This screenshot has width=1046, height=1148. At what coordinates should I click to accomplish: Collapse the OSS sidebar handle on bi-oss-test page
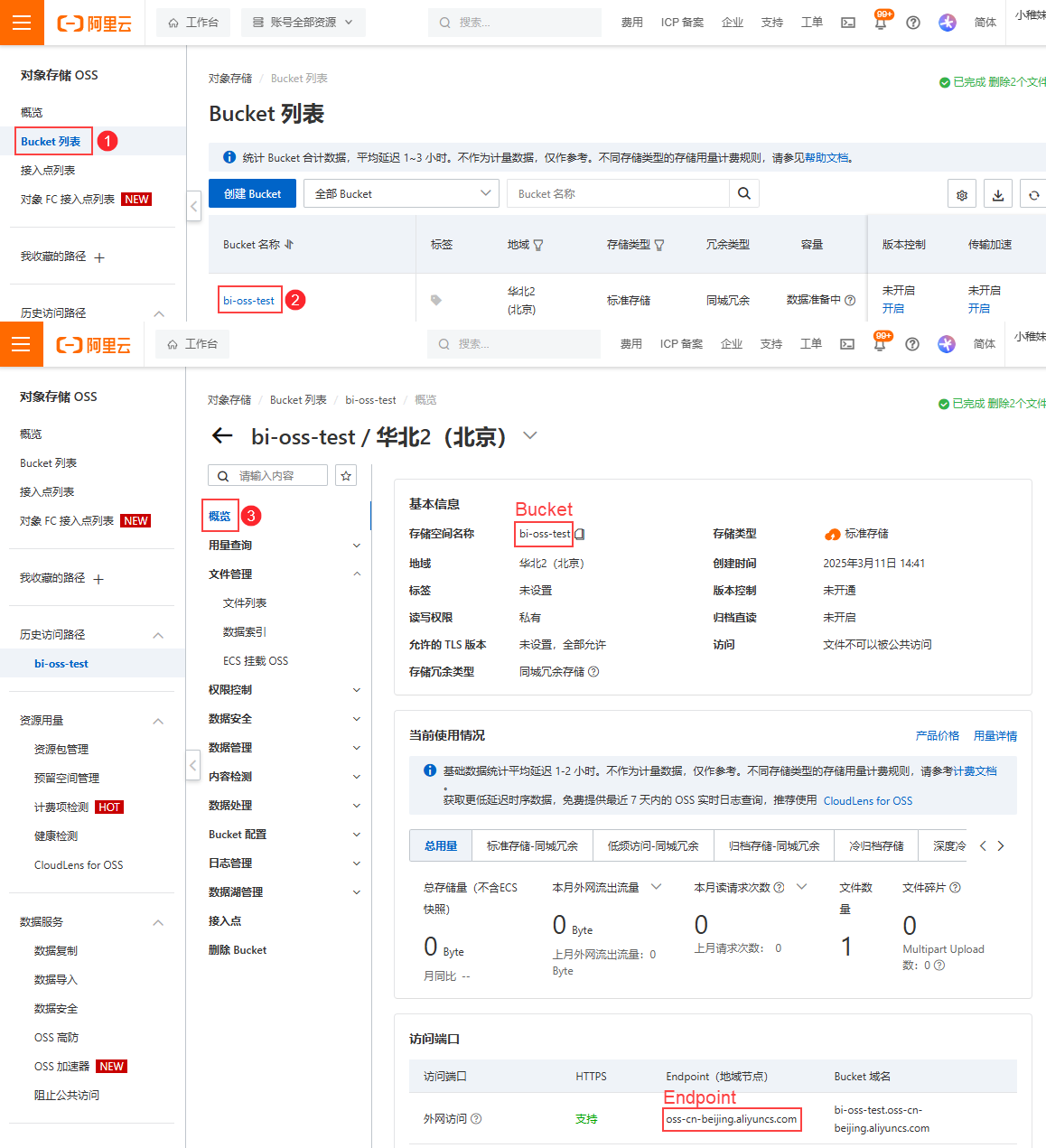[x=193, y=765]
